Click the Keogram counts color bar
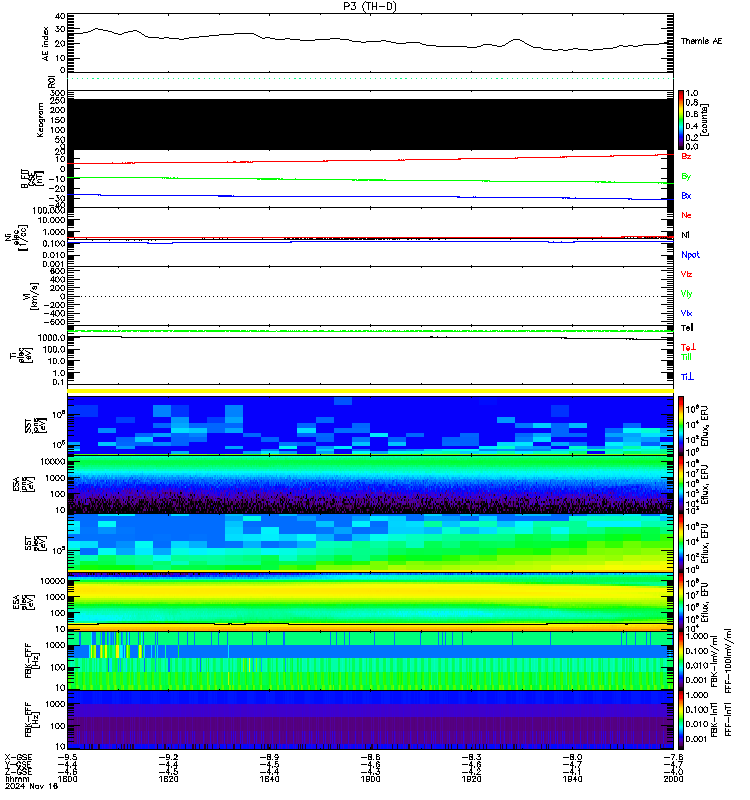The width and height of the screenshot is (750, 800). [681, 120]
